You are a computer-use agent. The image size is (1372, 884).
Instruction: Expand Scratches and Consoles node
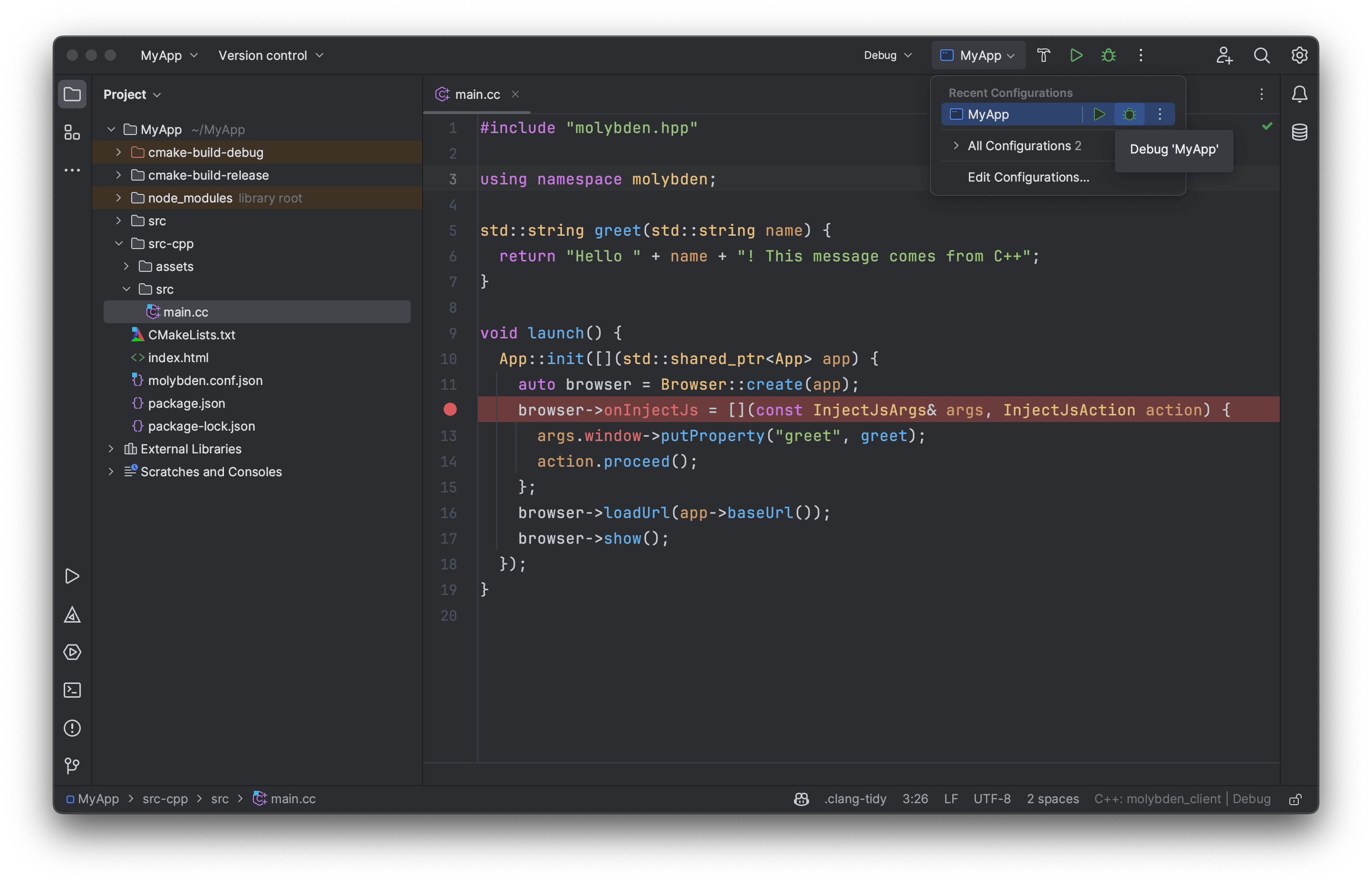[x=111, y=472]
